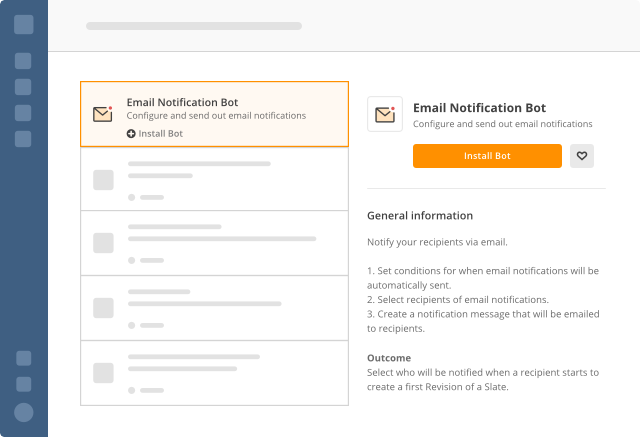Image resolution: width=640 pixels, height=437 pixels.
Task: Click the plus icon beside the list's Install Bot
Action: coord(131,133)
